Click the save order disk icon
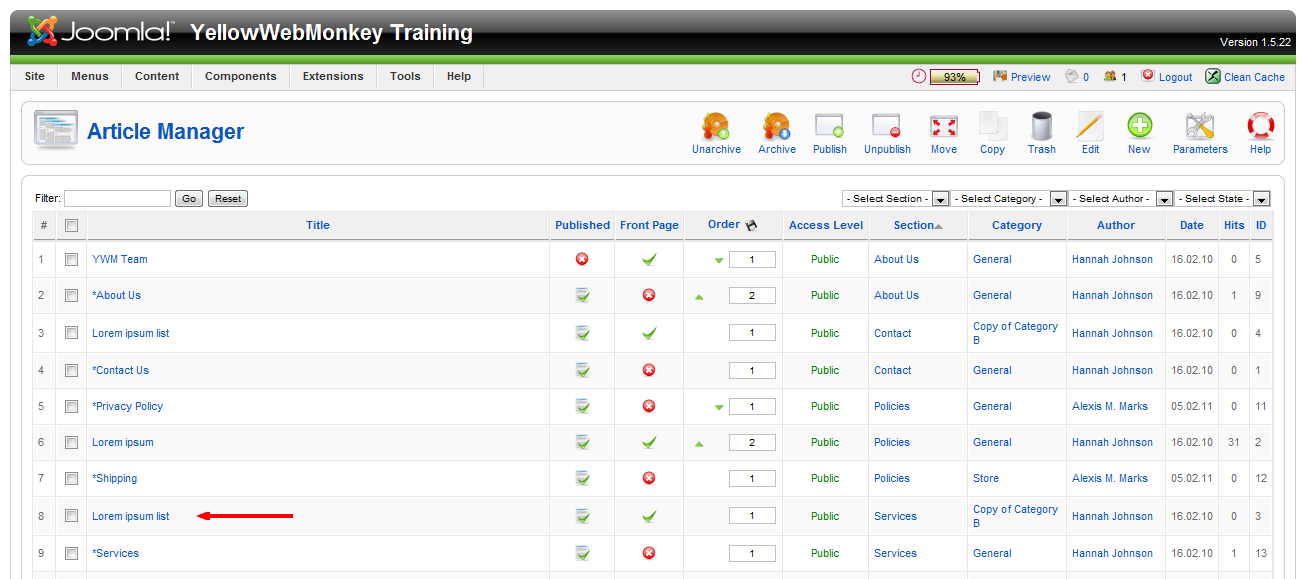Viewport: 1306px width, 579px height. tap(751, 225)
